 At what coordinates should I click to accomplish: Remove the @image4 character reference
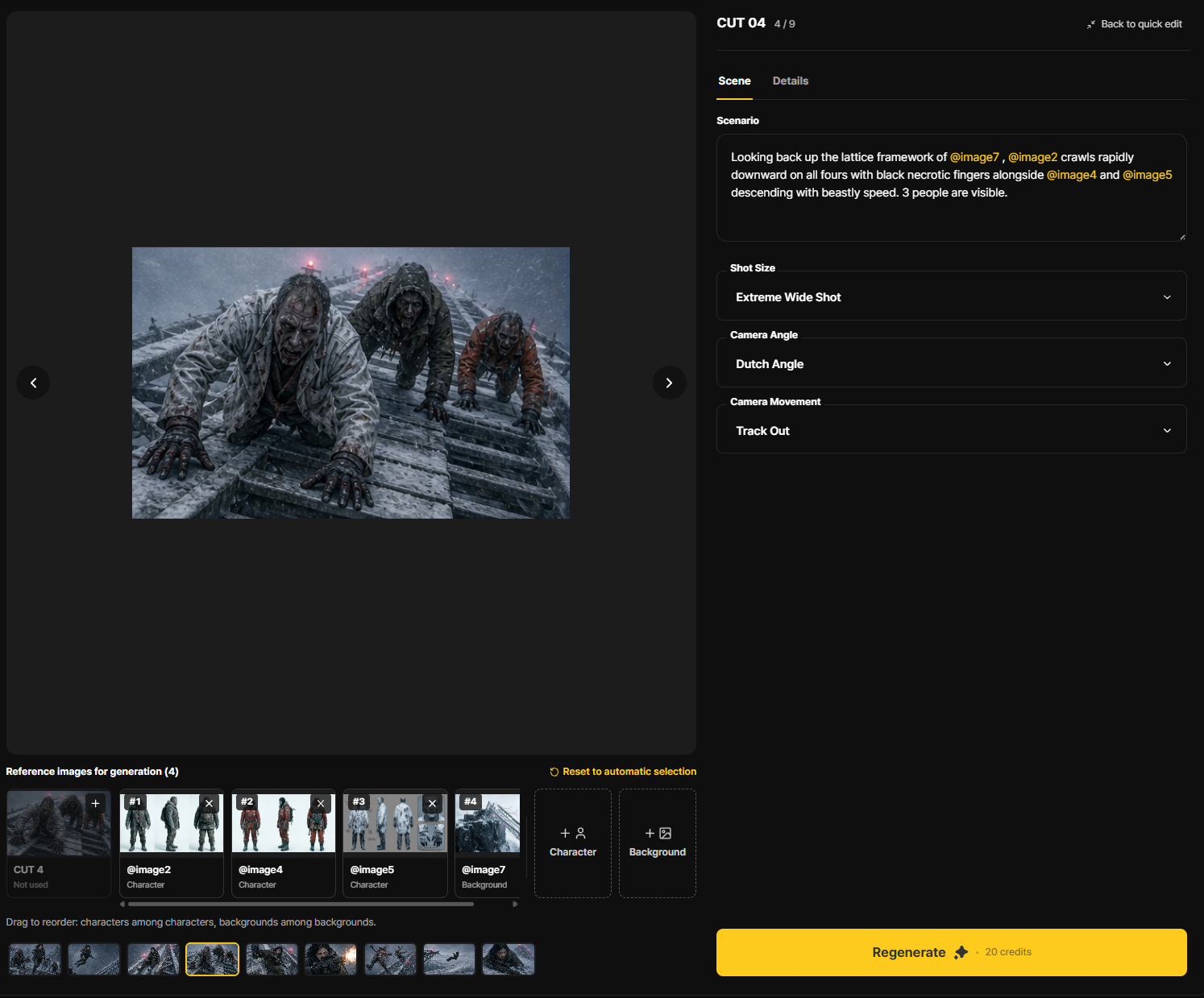pos(321,803)
